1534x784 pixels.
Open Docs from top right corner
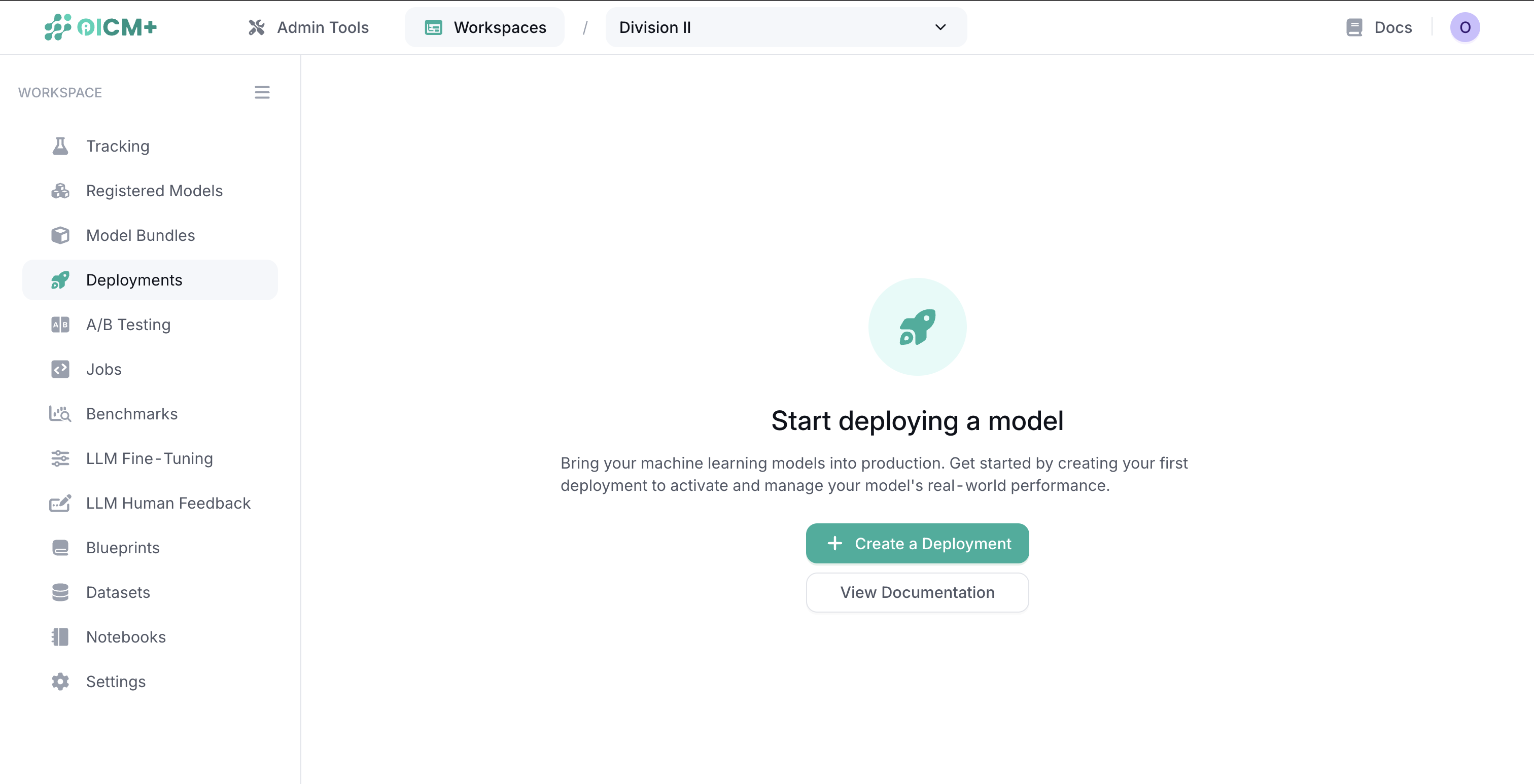coord(1378,27)
